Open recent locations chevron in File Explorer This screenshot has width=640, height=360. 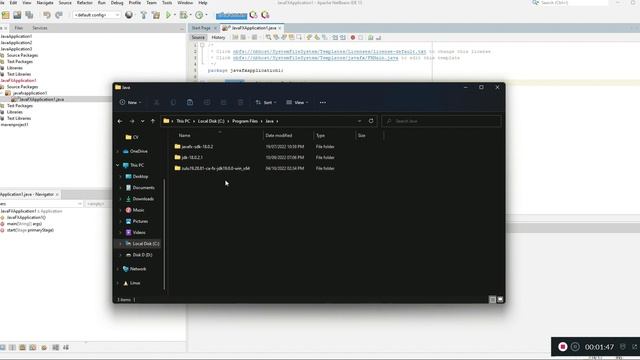142,121
